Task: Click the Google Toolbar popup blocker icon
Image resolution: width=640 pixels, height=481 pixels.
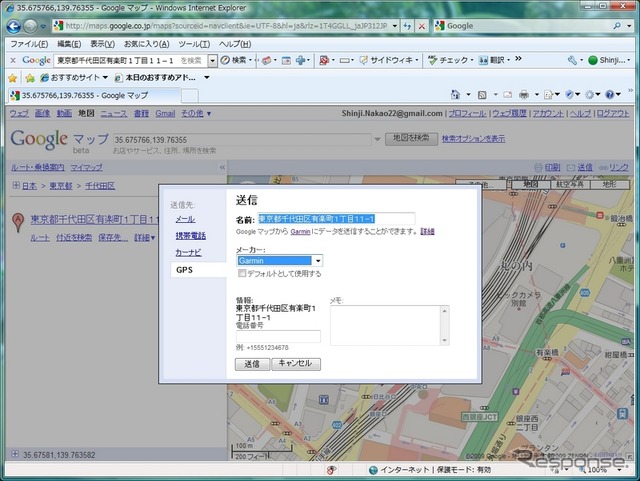Action: (x=324, y=60)
